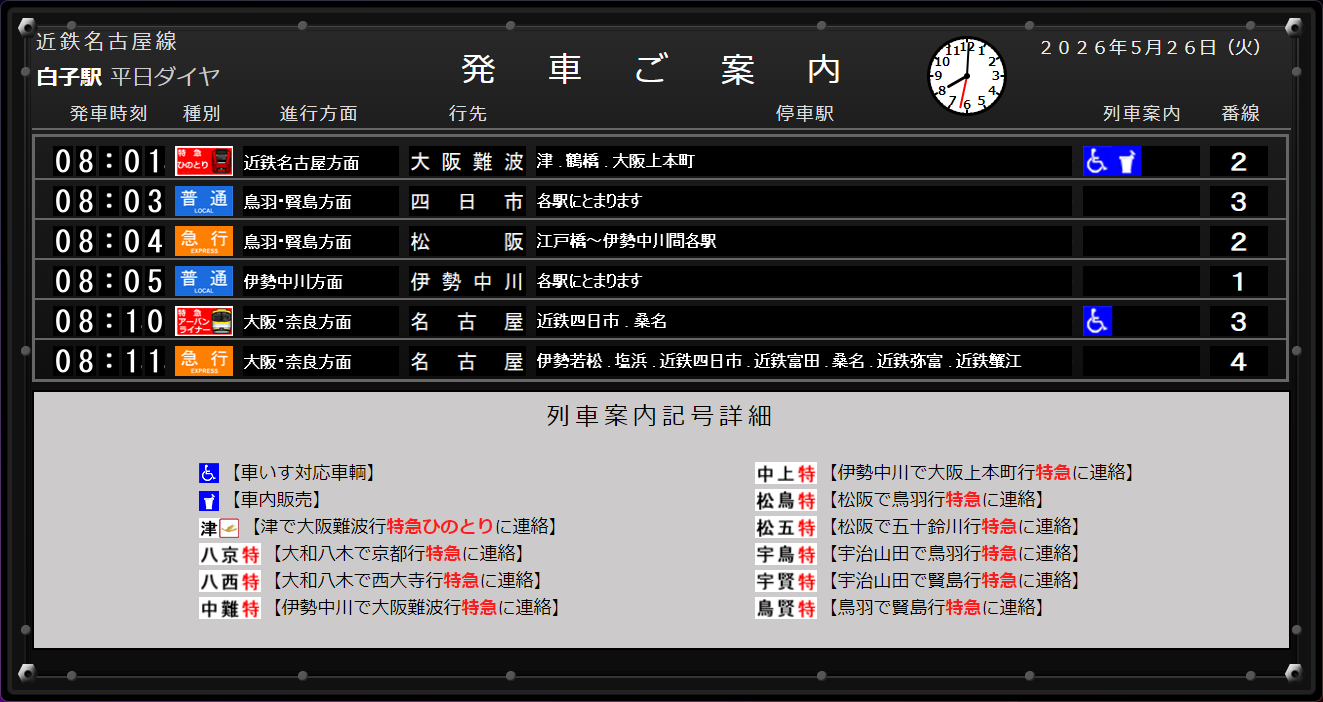
Task: Click the wheelchair icon on the 08:01 row
Action: [x=1098, y=161]
